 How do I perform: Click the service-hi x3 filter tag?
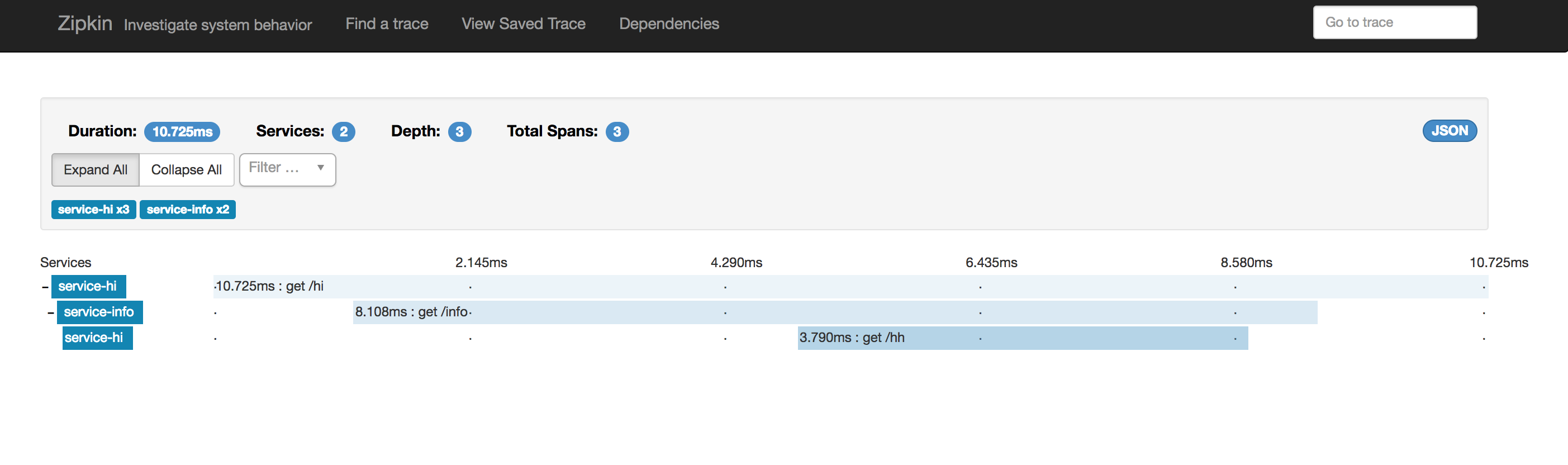93,210
